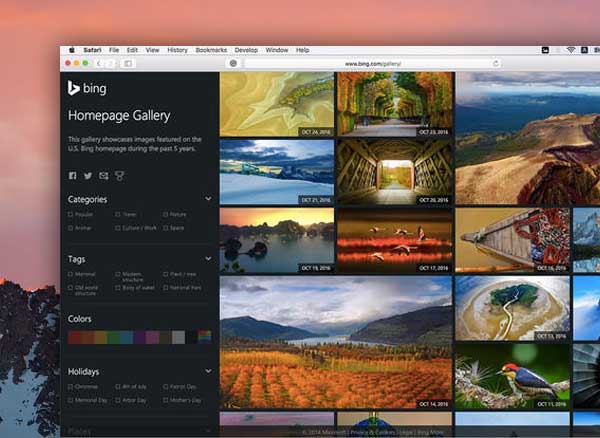Tick the Arbor Day holiday checkbox
The width and height of the screenshot is (600, 438).
[118, 400]
